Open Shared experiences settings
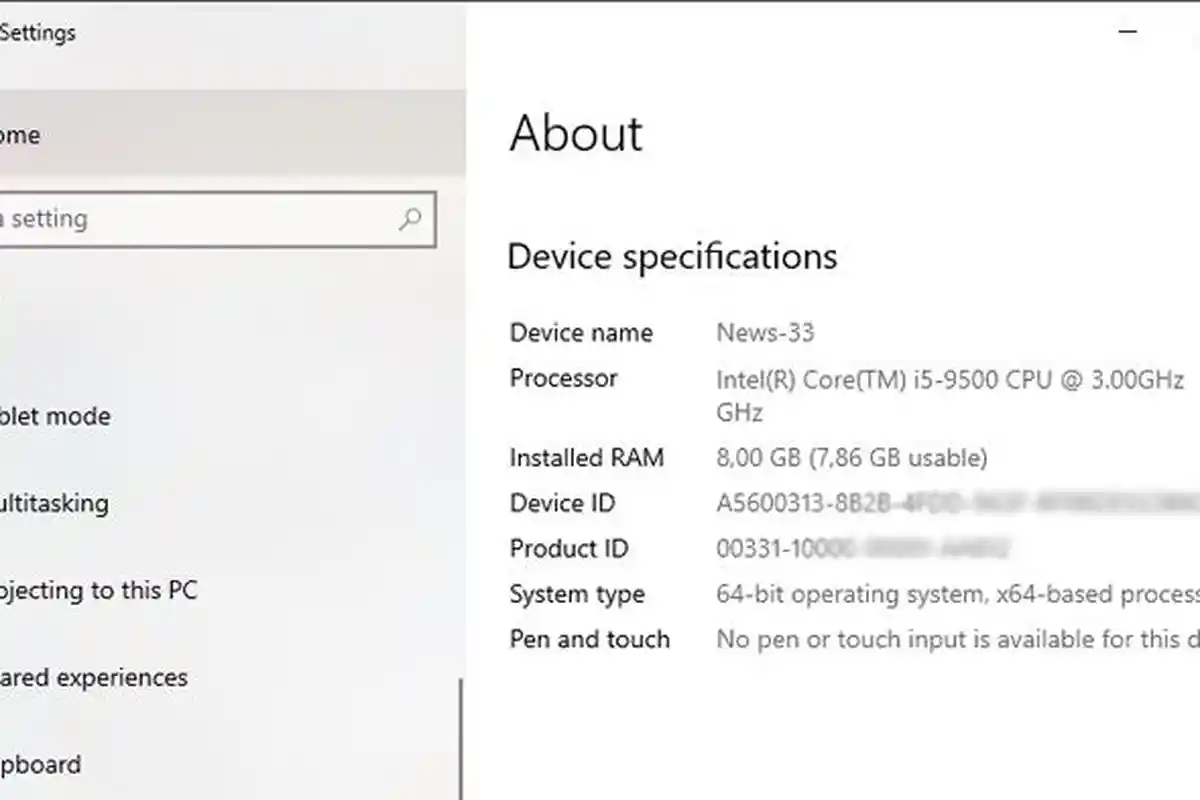The width and height of the screenshot is (1200, 800). point(93,677)
